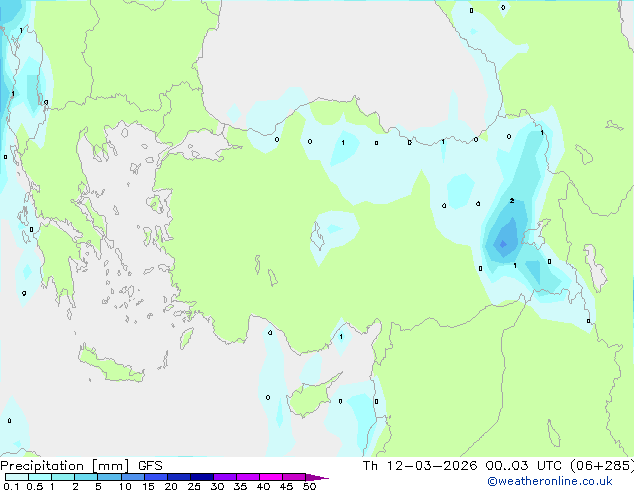
Task: Click the 5–10 mm legend color swatch
Action: (x=109, y=477)
